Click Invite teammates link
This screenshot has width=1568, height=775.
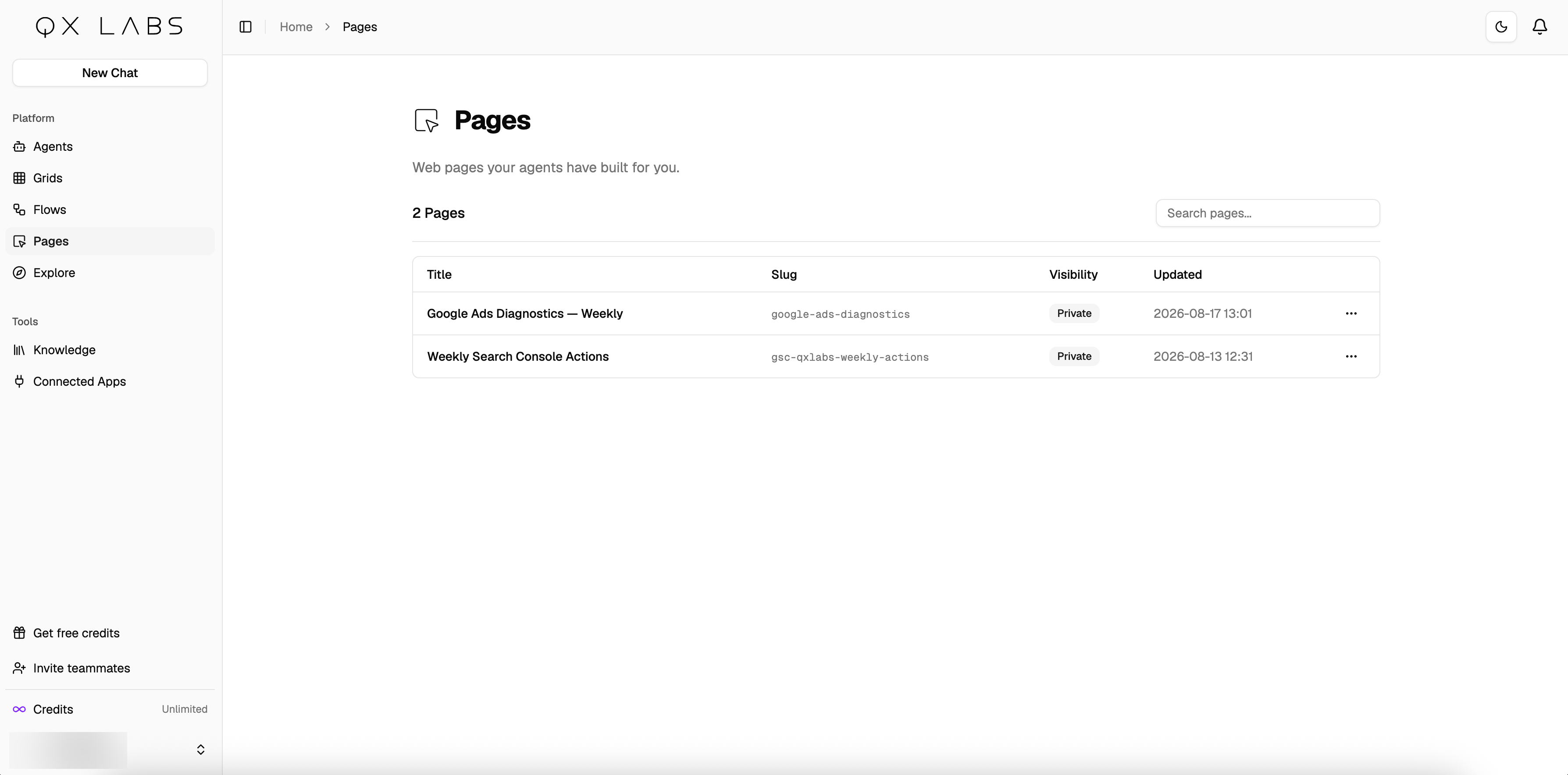click(110, 668)
